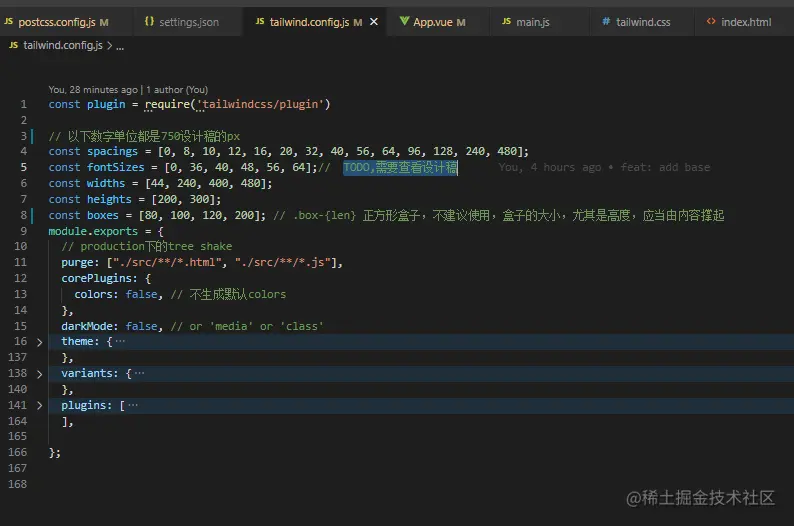Click the 'boxes' constant name
This screenshot has height=526, width=794.
102,215
